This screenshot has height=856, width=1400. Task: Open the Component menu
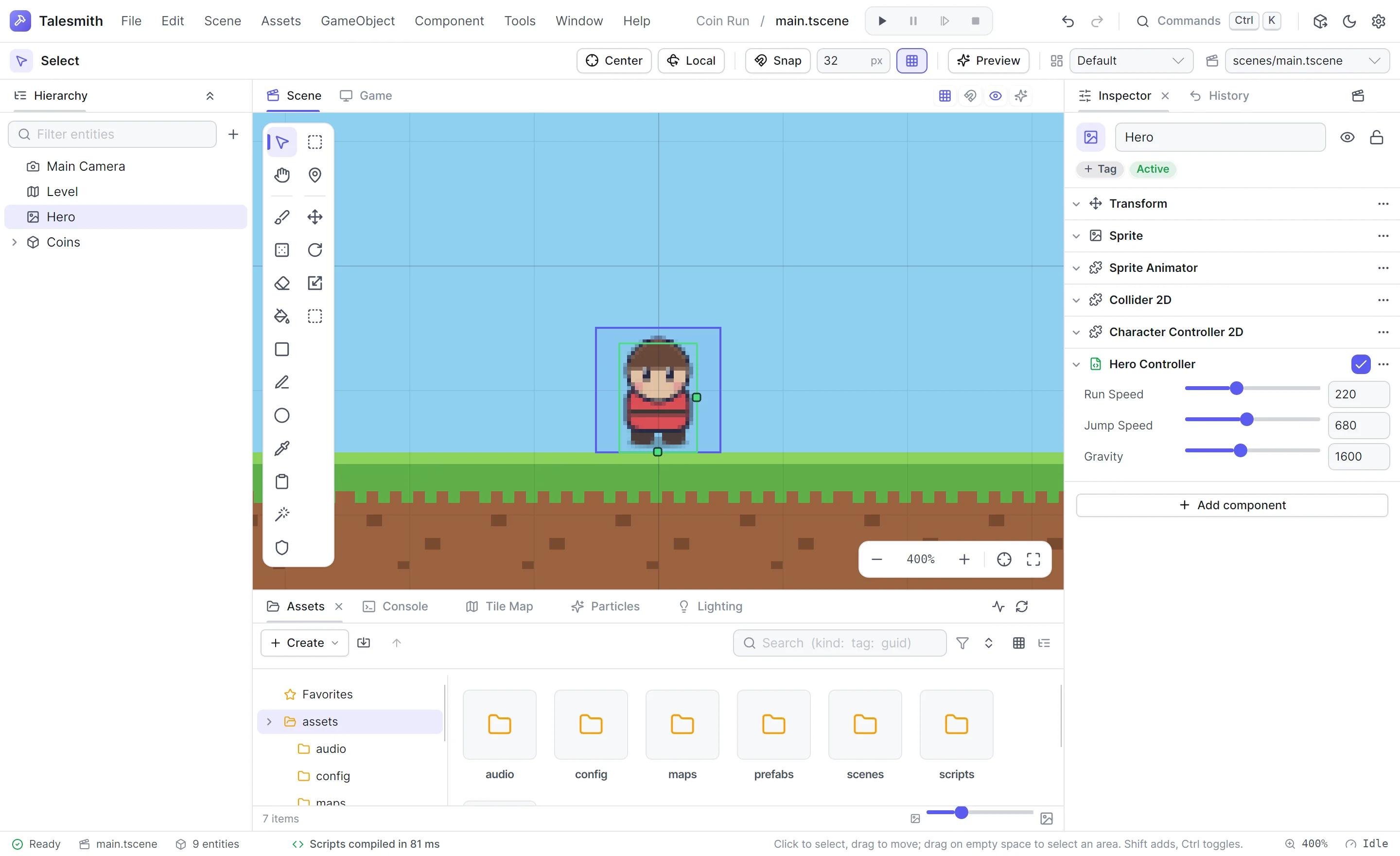(x=449, y=21)
